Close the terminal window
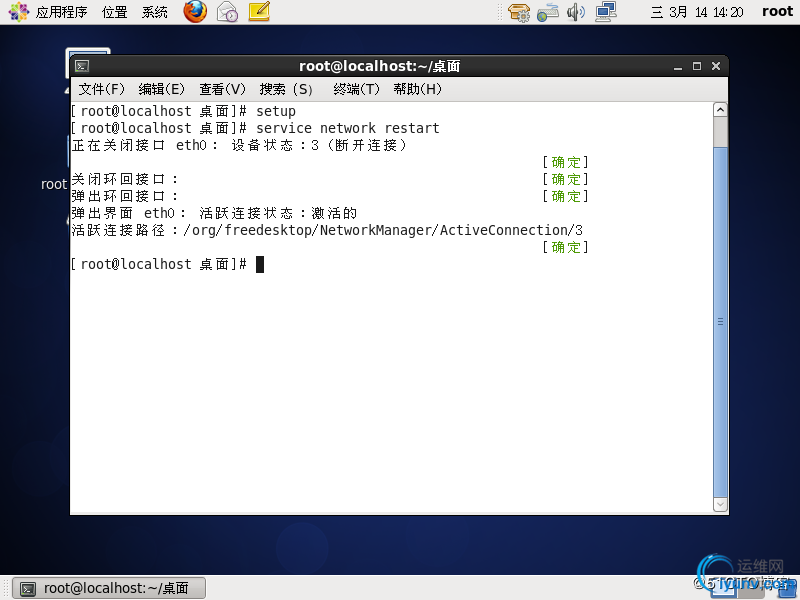Screen dimensions: 800x600 tap(716, 66)
